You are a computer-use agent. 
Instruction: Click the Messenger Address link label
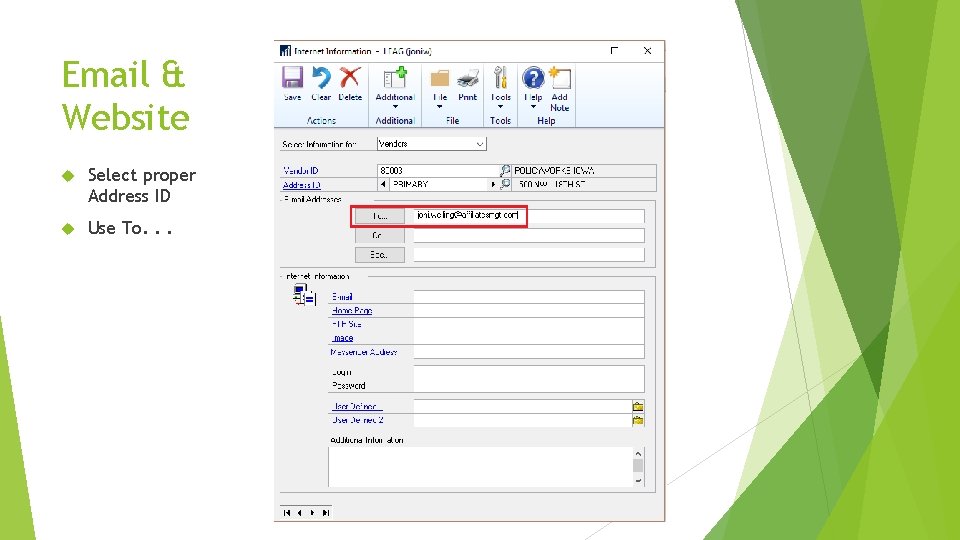(x=363, y=352)
